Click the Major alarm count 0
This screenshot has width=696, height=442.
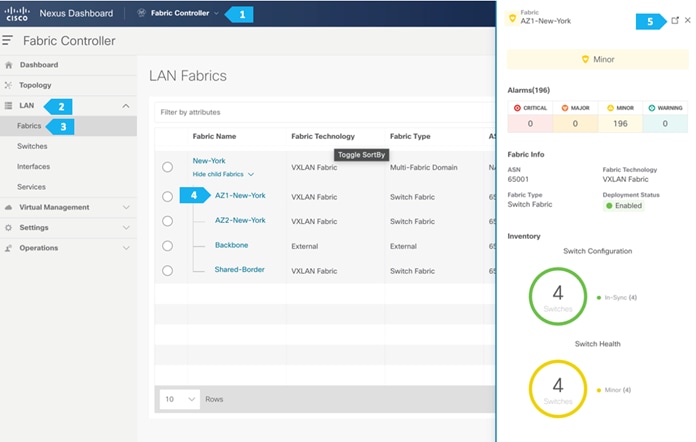(575, 124)
